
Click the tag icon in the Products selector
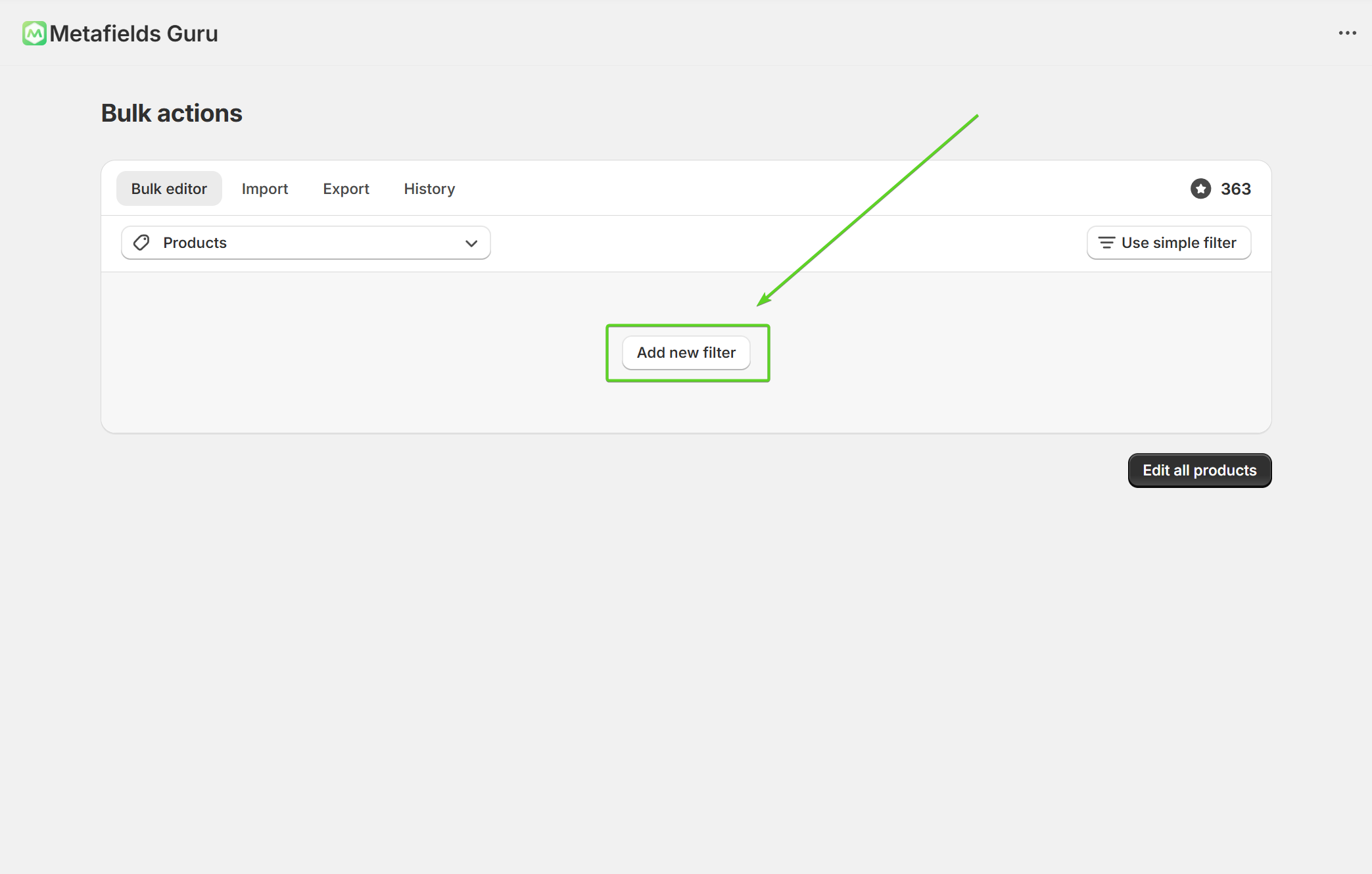(141, 243)
